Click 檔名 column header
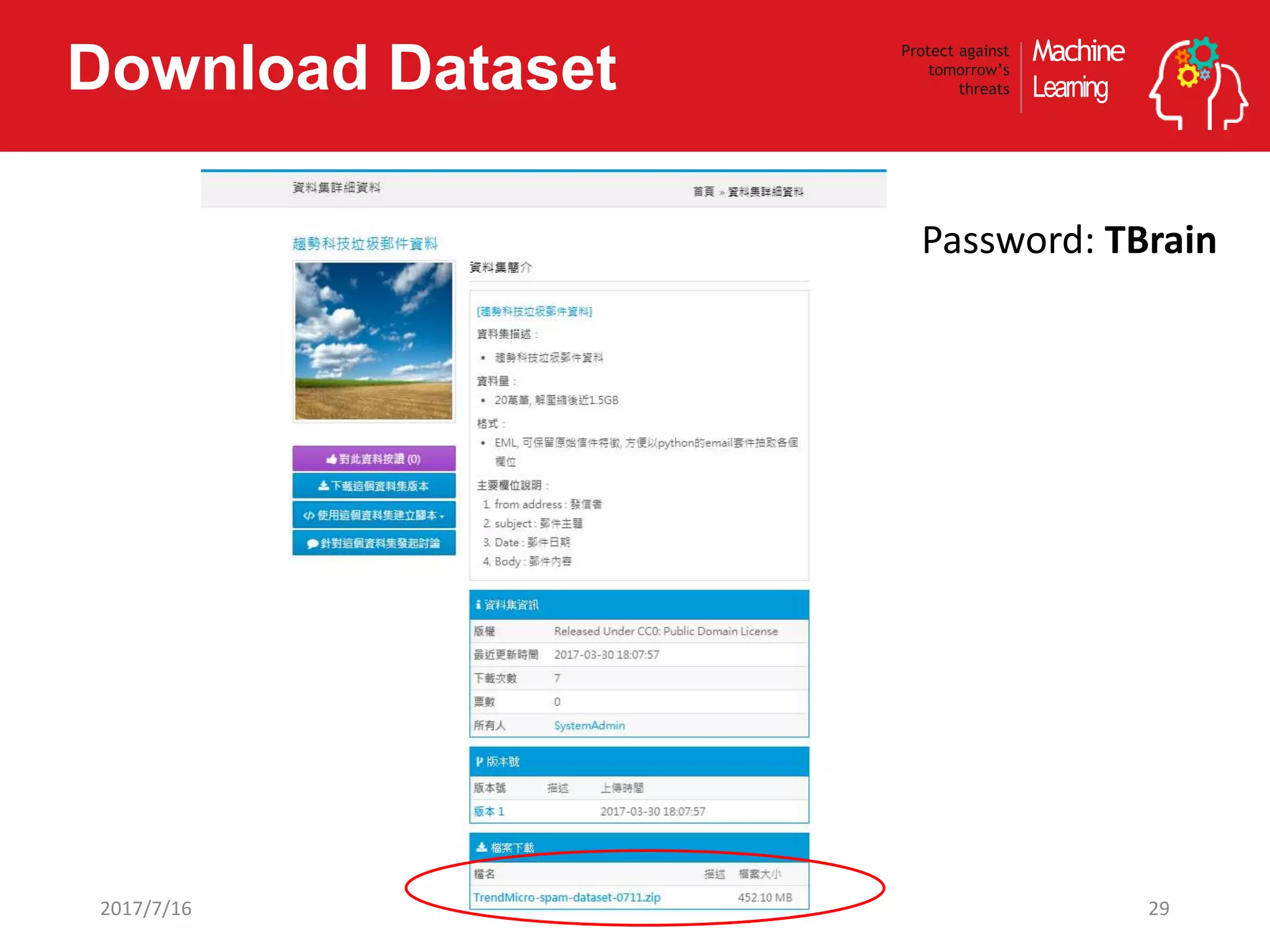Viewport: 1270px width, 952px height. coord(484,874)
